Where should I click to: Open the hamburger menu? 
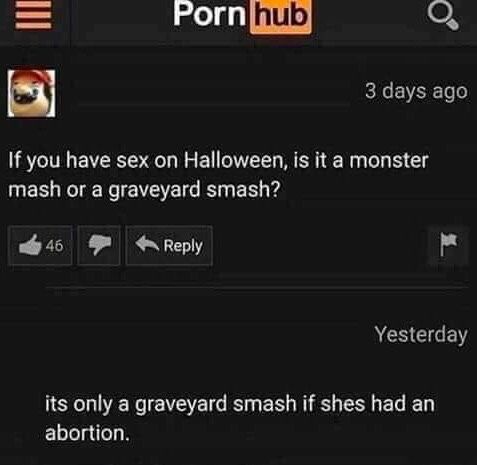[x=33, y=16]
